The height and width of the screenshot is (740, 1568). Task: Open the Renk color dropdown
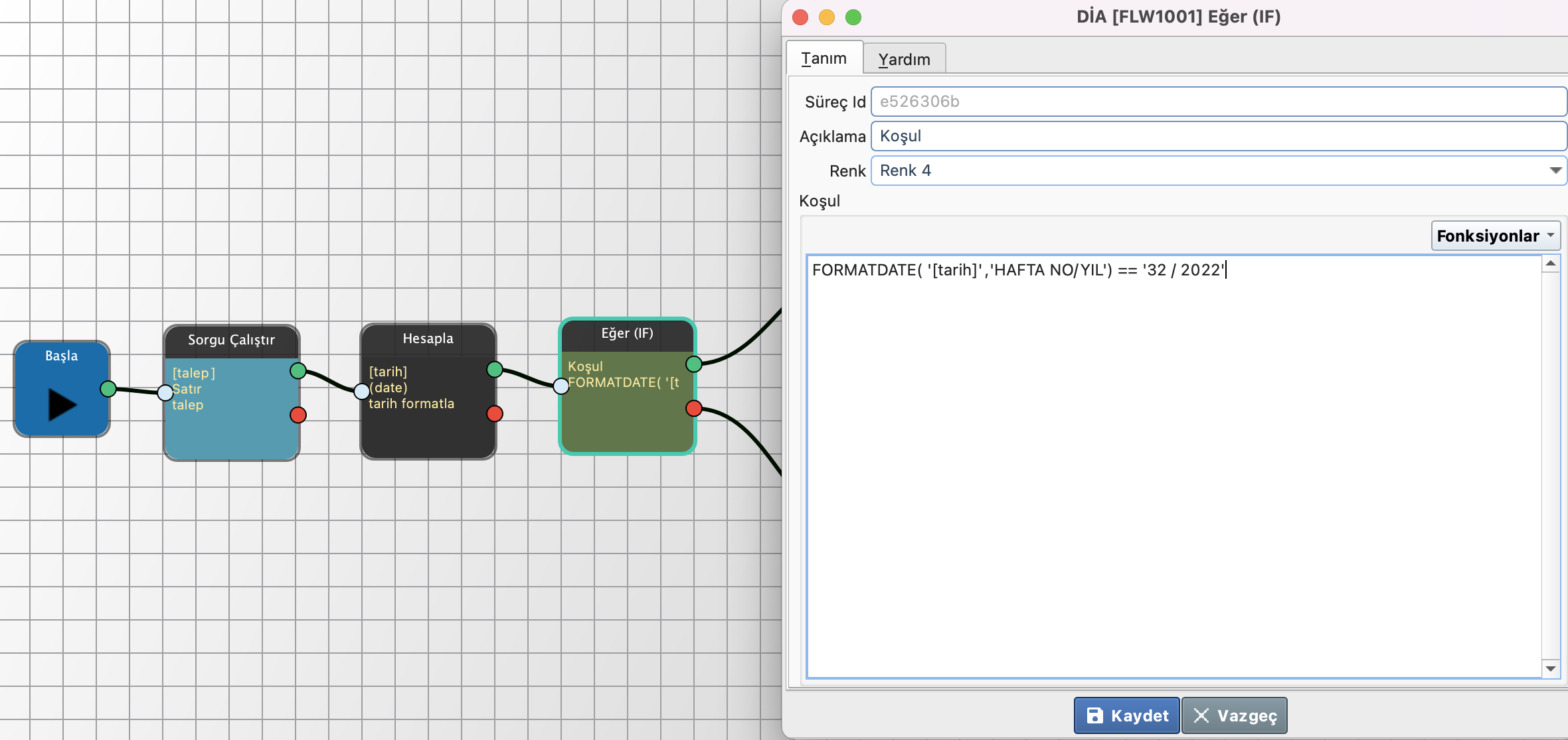click(1554, 171)
